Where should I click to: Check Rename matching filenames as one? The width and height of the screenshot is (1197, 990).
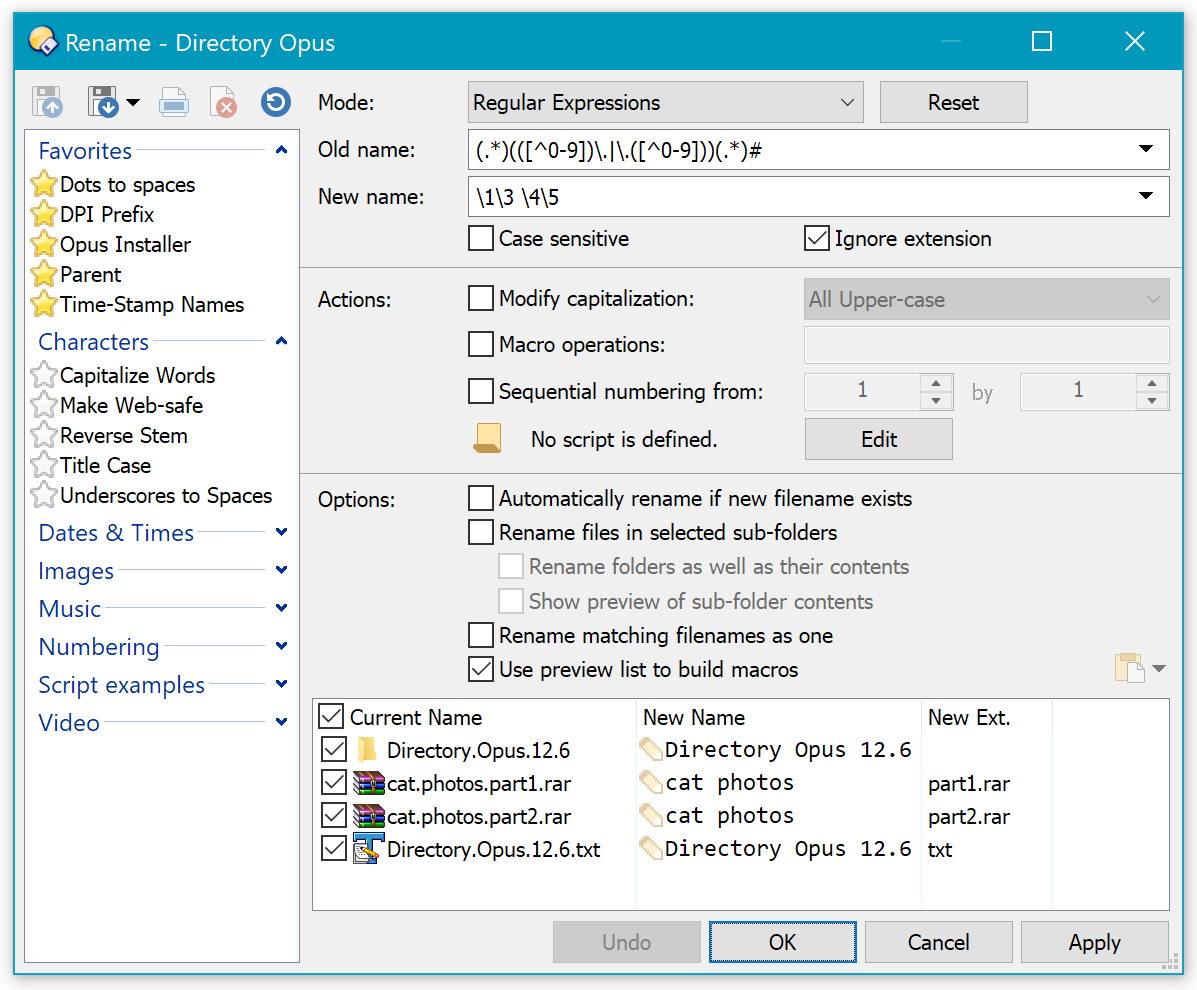tap(480, 635)
